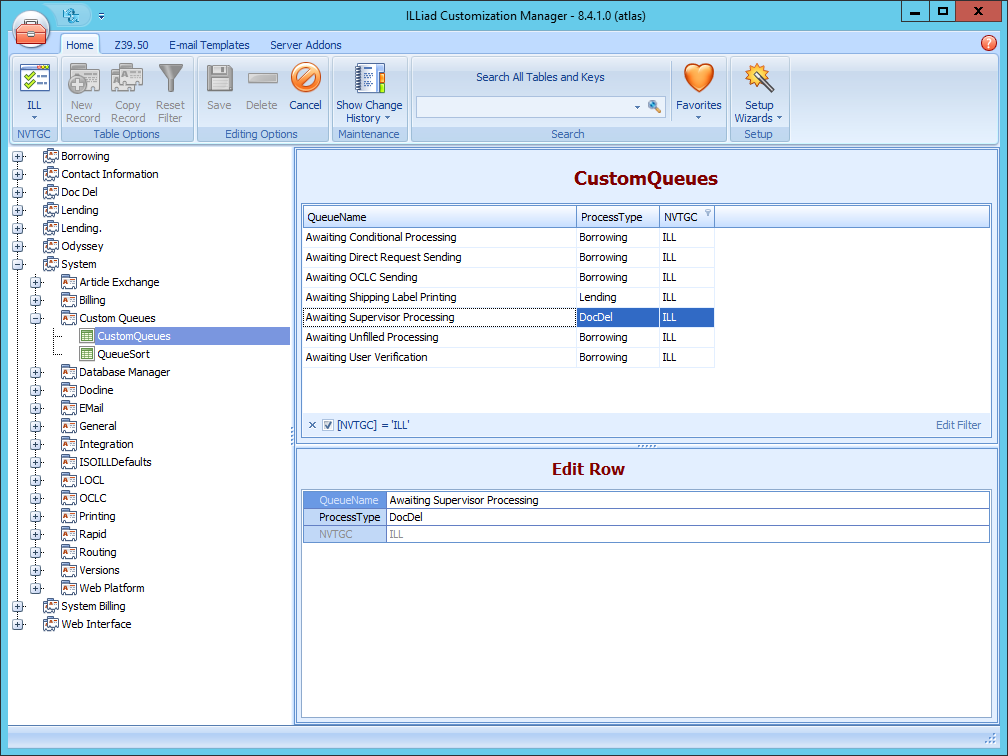Click the Edit Filter link
The height and width of the screenshot is (756, 1008).
[x=958, y=425]
